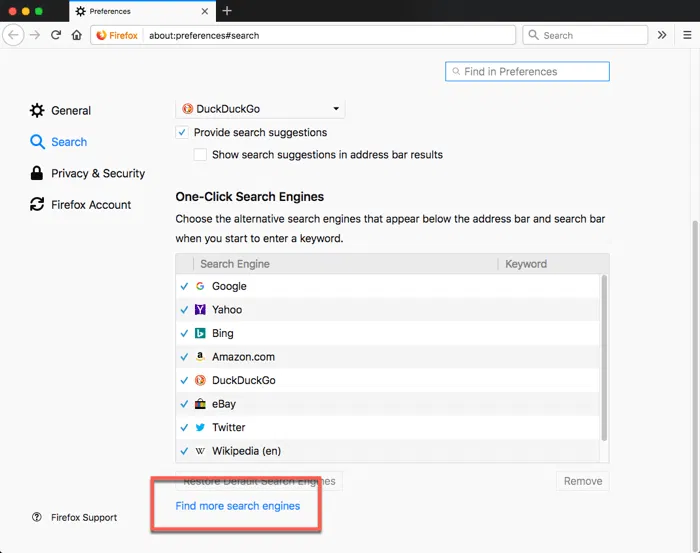Open the toolbar overflow chevron menu
Viewport: 700px width, 553px height.
coord(662,35)
